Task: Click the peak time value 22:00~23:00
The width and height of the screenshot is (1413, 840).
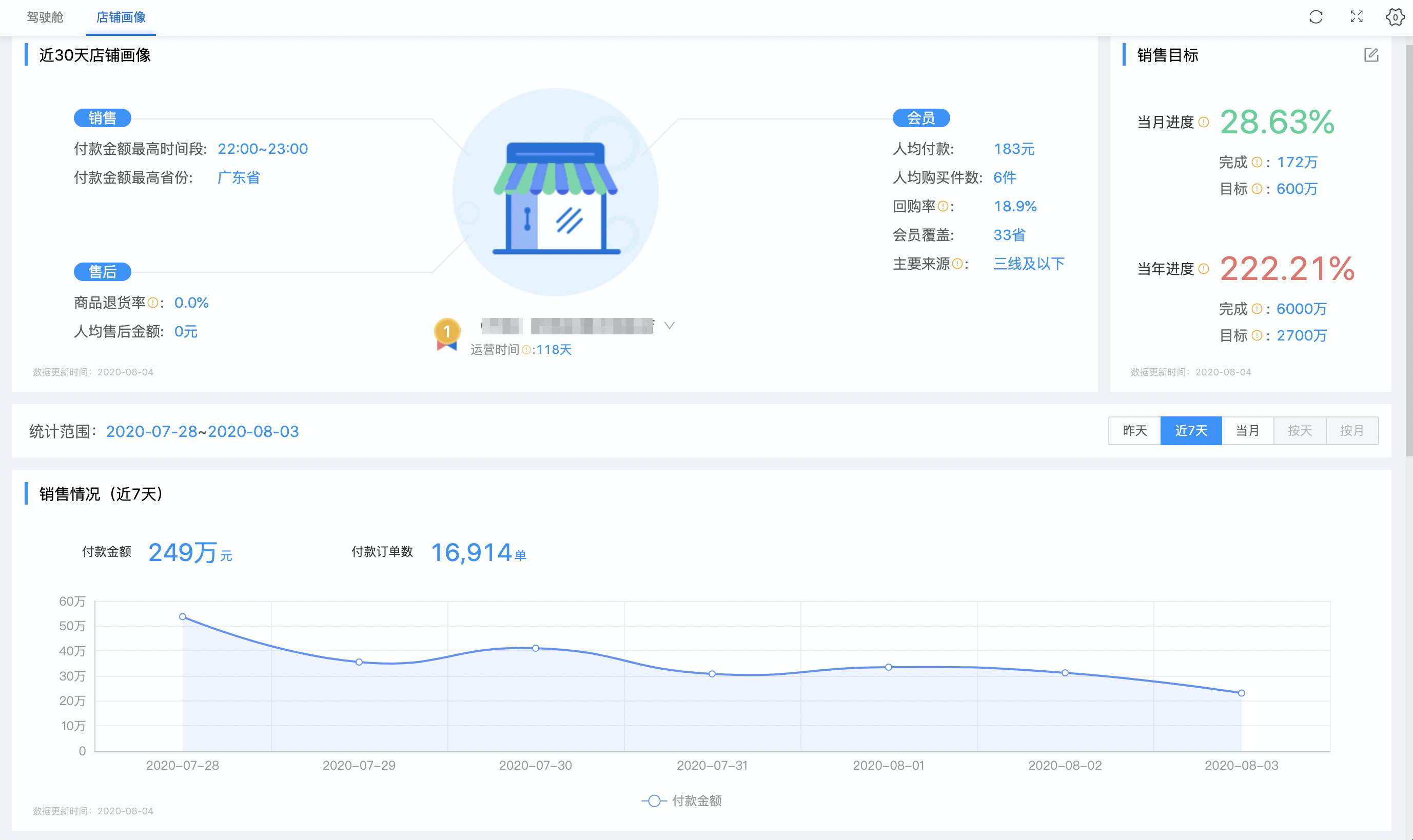Action: click(x=263, y=149)
